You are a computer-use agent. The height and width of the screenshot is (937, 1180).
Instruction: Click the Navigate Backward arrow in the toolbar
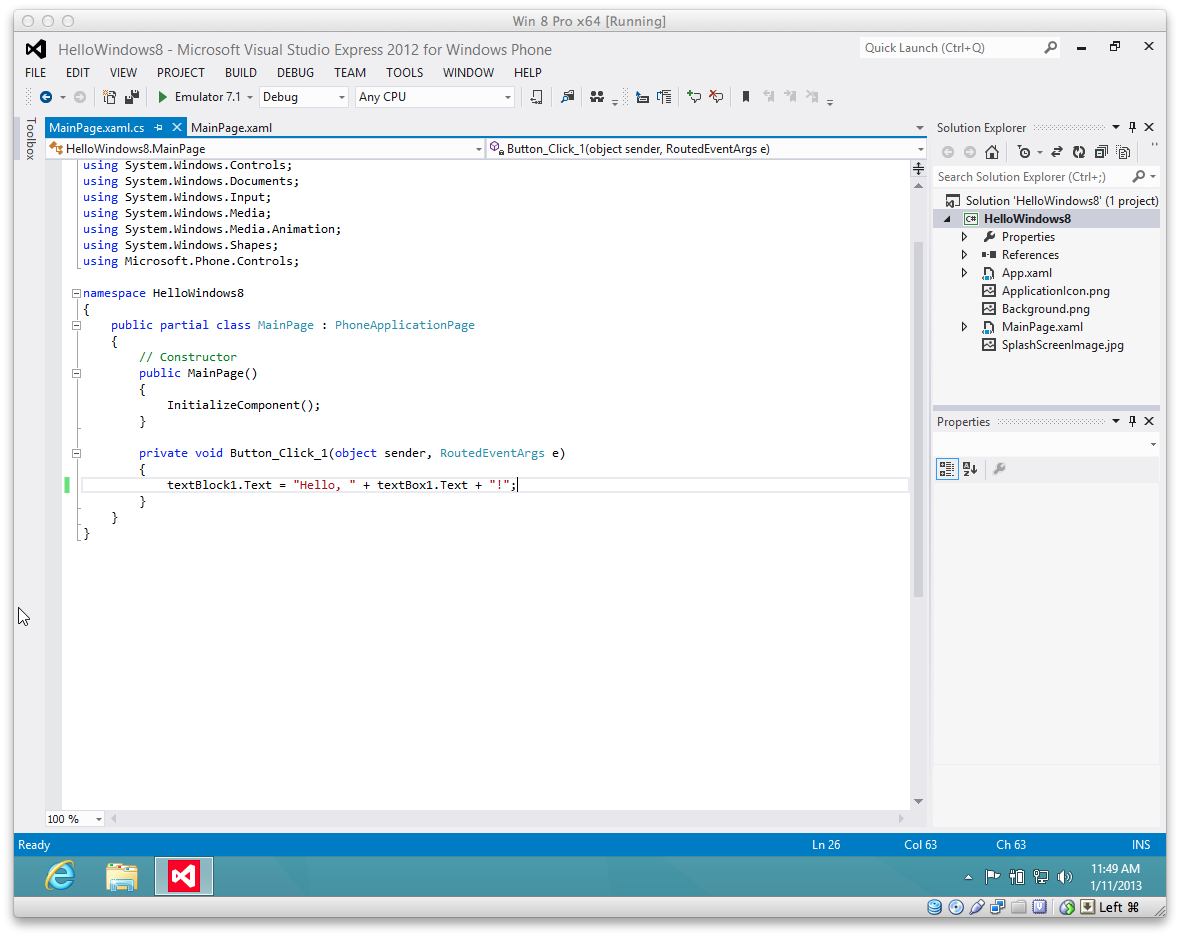click(x=46, y=97)
